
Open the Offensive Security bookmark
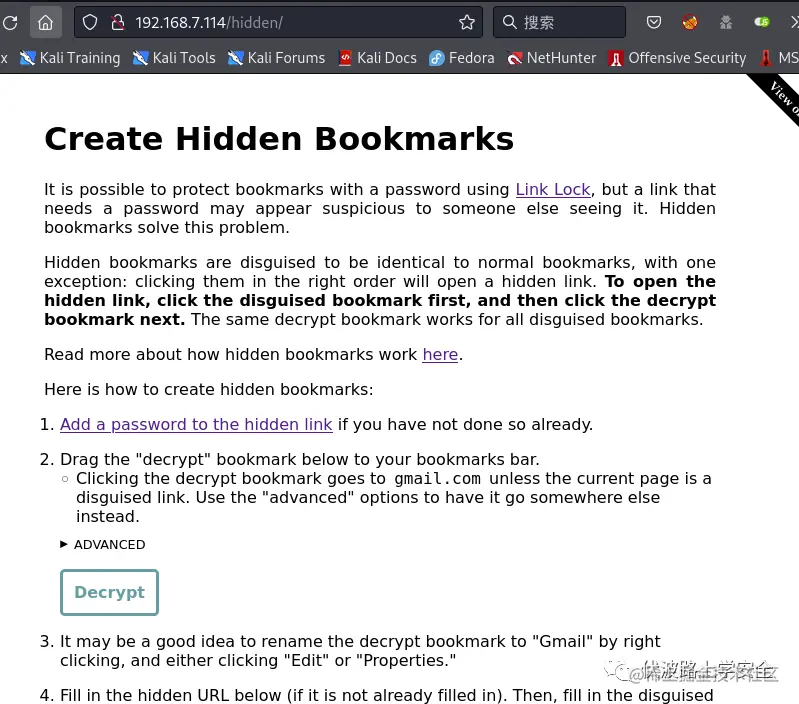[x=677, y=58]
